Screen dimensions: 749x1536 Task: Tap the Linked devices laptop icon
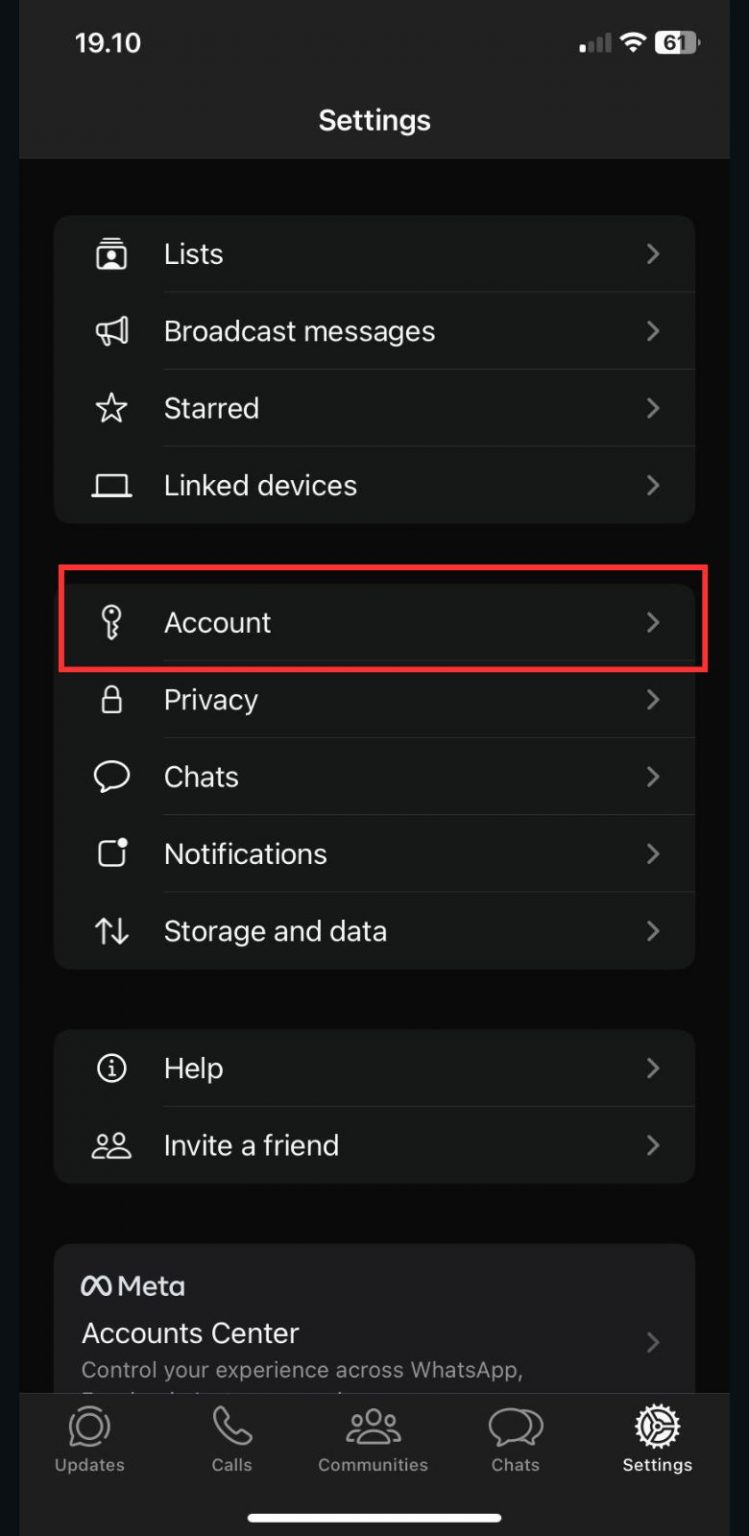click(x=111, y=486)
